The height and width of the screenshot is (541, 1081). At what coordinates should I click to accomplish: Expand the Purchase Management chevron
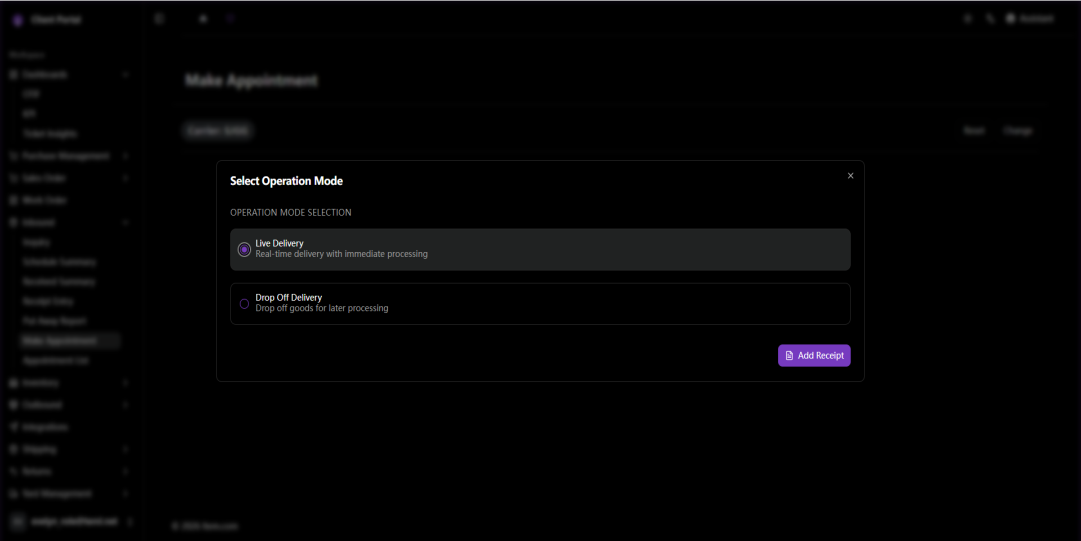125,156
